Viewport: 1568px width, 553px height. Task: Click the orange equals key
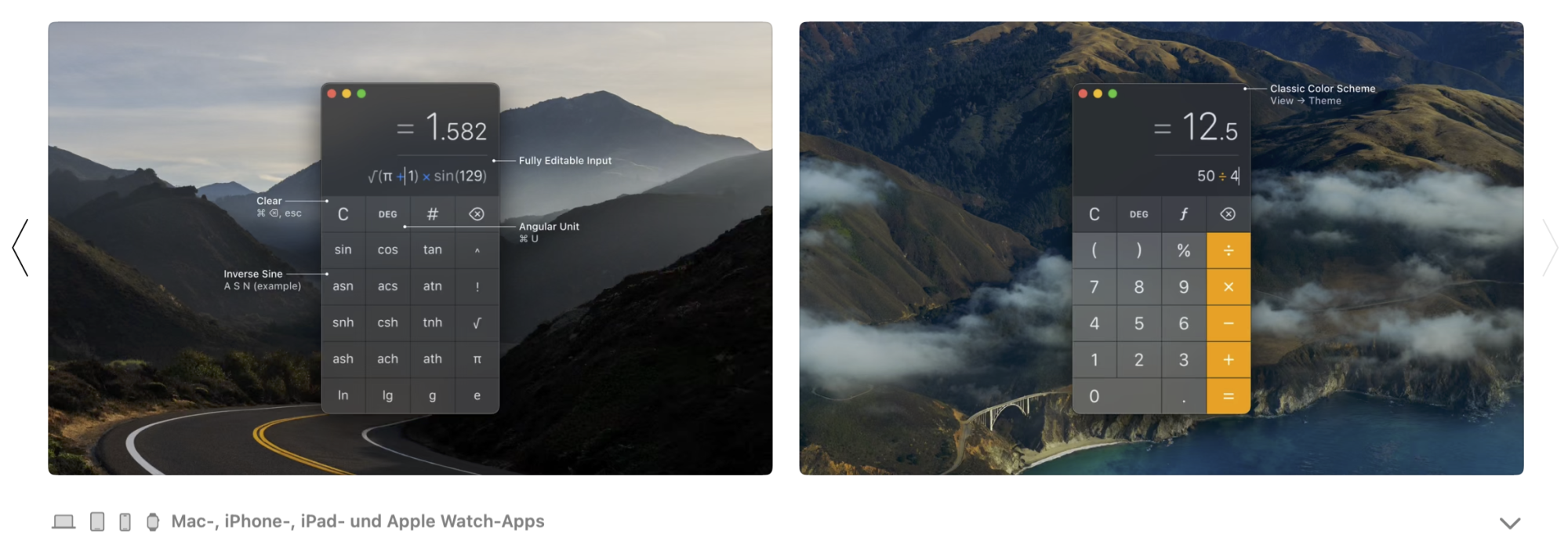[1229, 396]
